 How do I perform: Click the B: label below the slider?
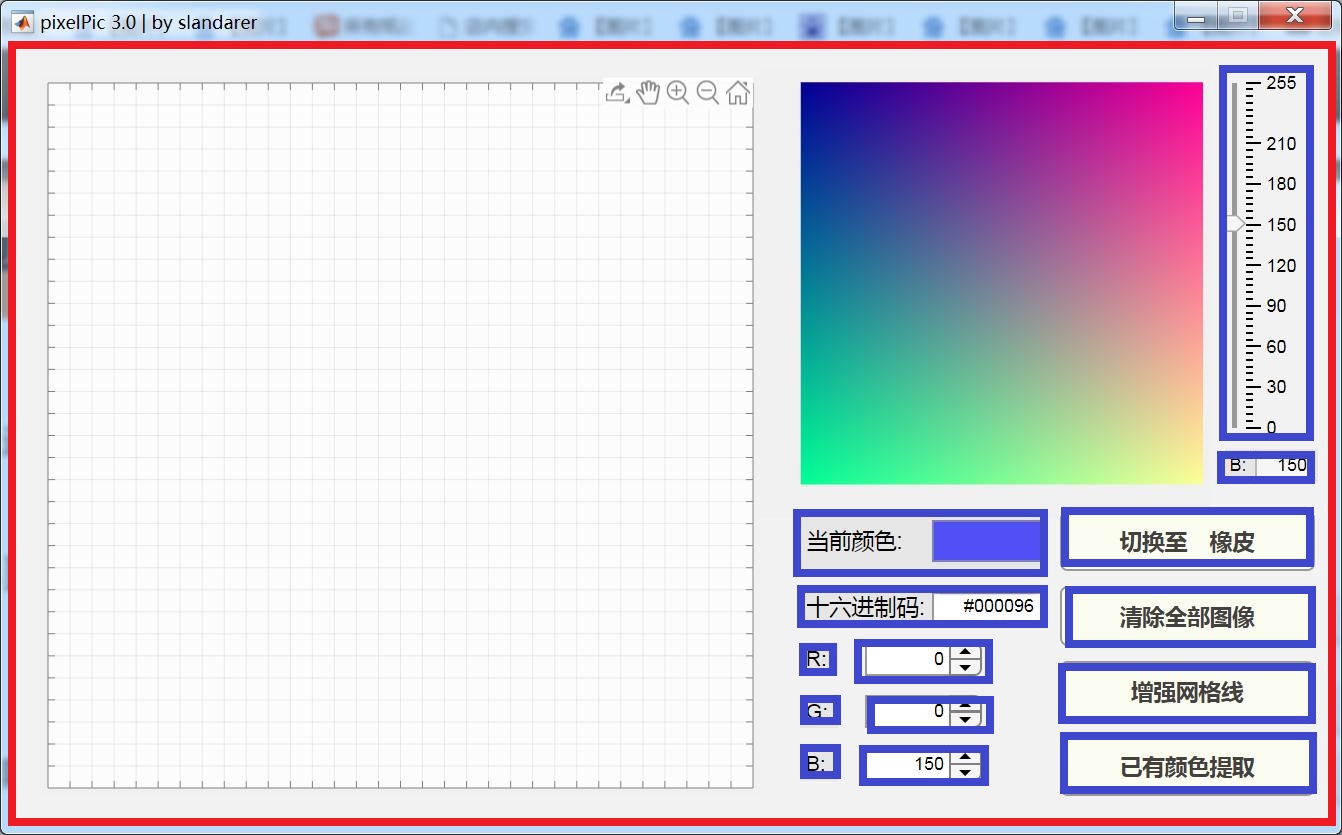coord(1238,465)
